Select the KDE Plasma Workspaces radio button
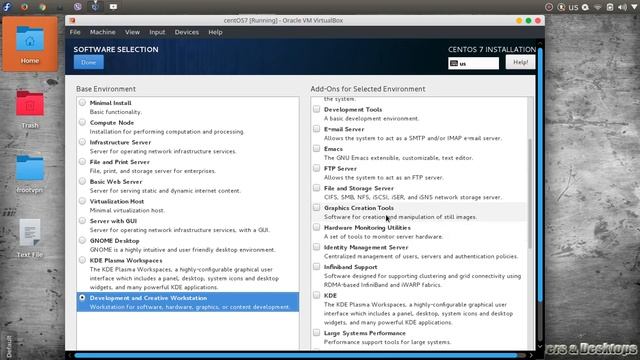640x360 pixels. click(x=82, y=260)
